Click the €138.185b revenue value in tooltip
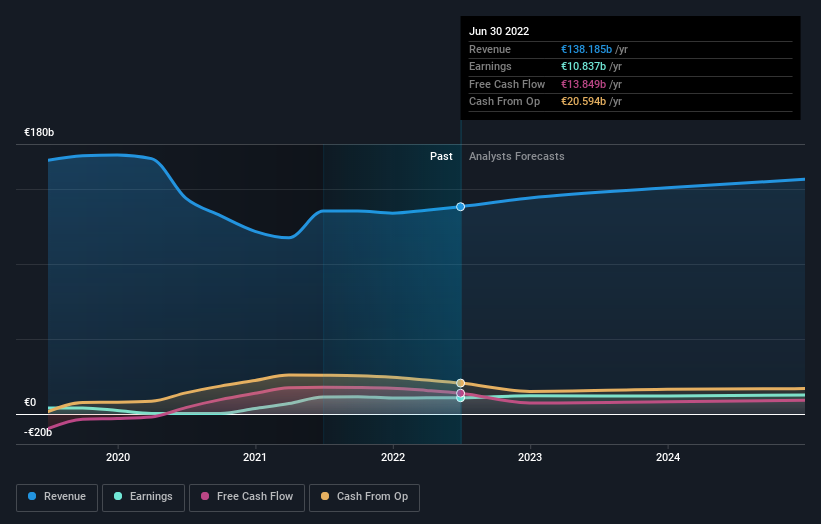 586,49
